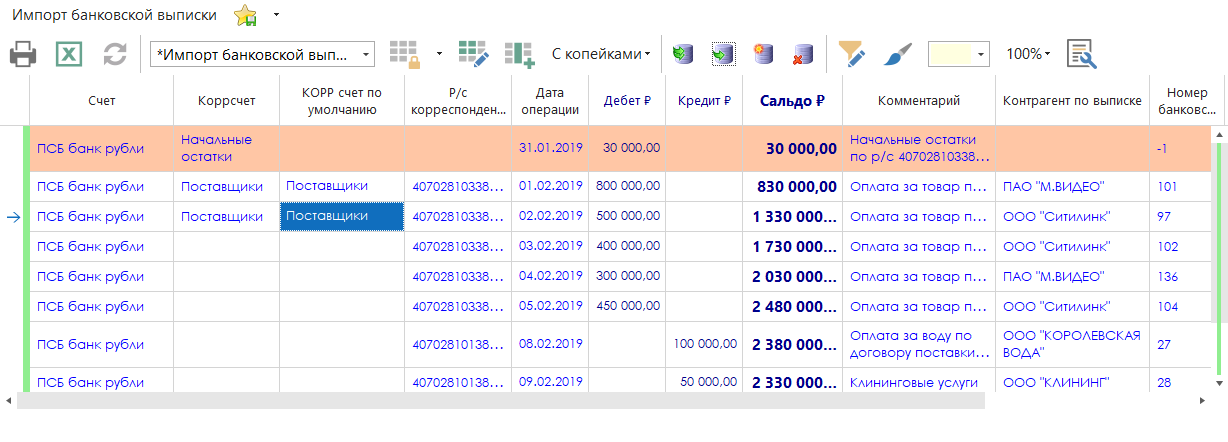Open the pale yellow color picker swatch
1228x442 pixels.
[x=958, y=54]
